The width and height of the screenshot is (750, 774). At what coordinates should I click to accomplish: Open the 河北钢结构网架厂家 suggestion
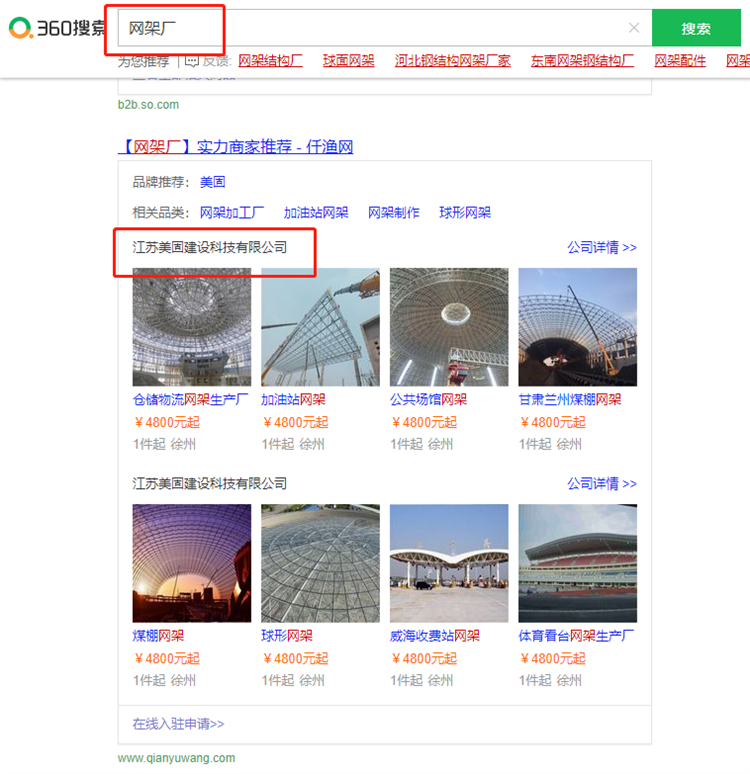point(452,61)
